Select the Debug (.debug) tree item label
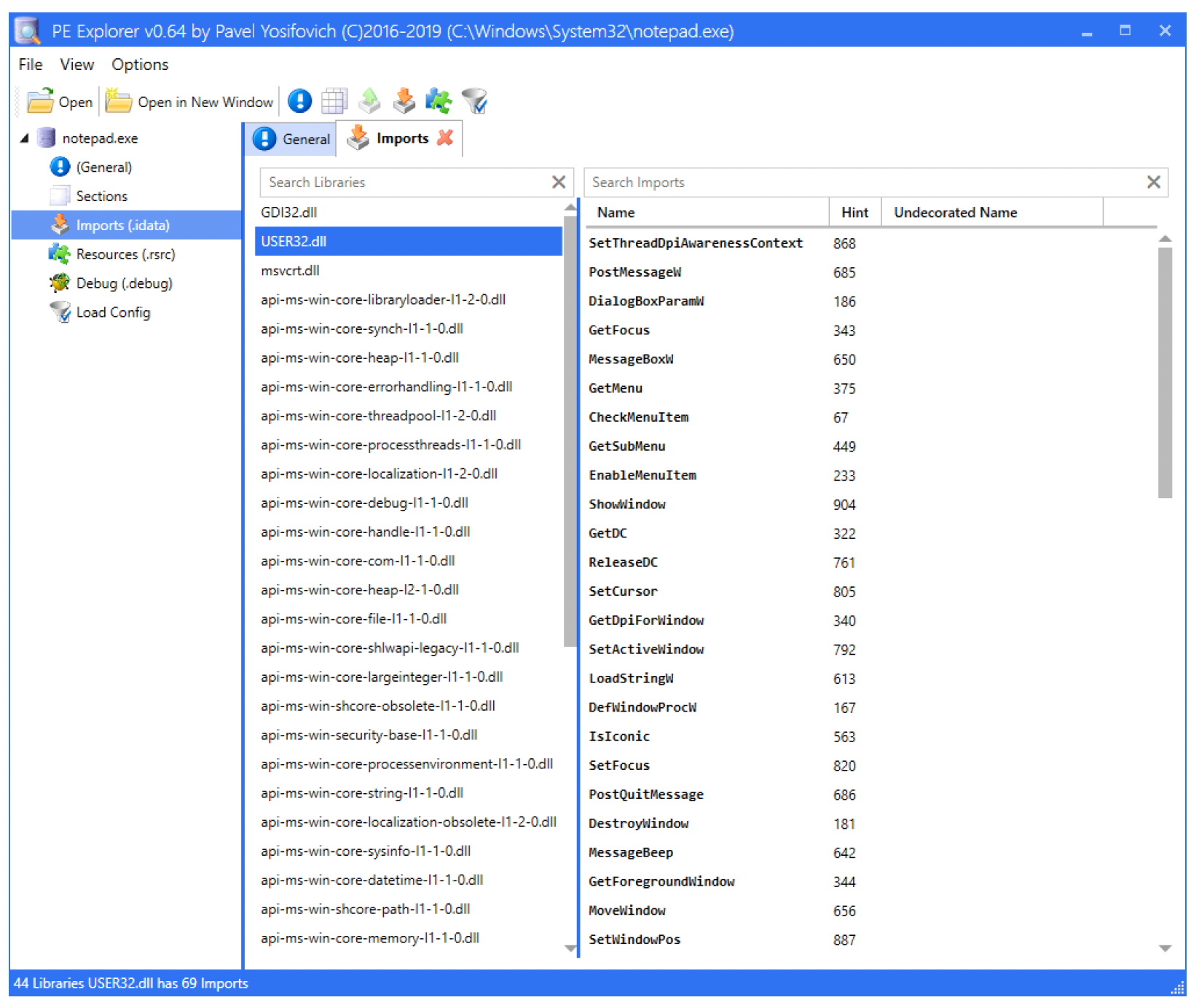The width and height of the screenshot is (1199, 1008). pyautogui.click(x=125, y=283)
